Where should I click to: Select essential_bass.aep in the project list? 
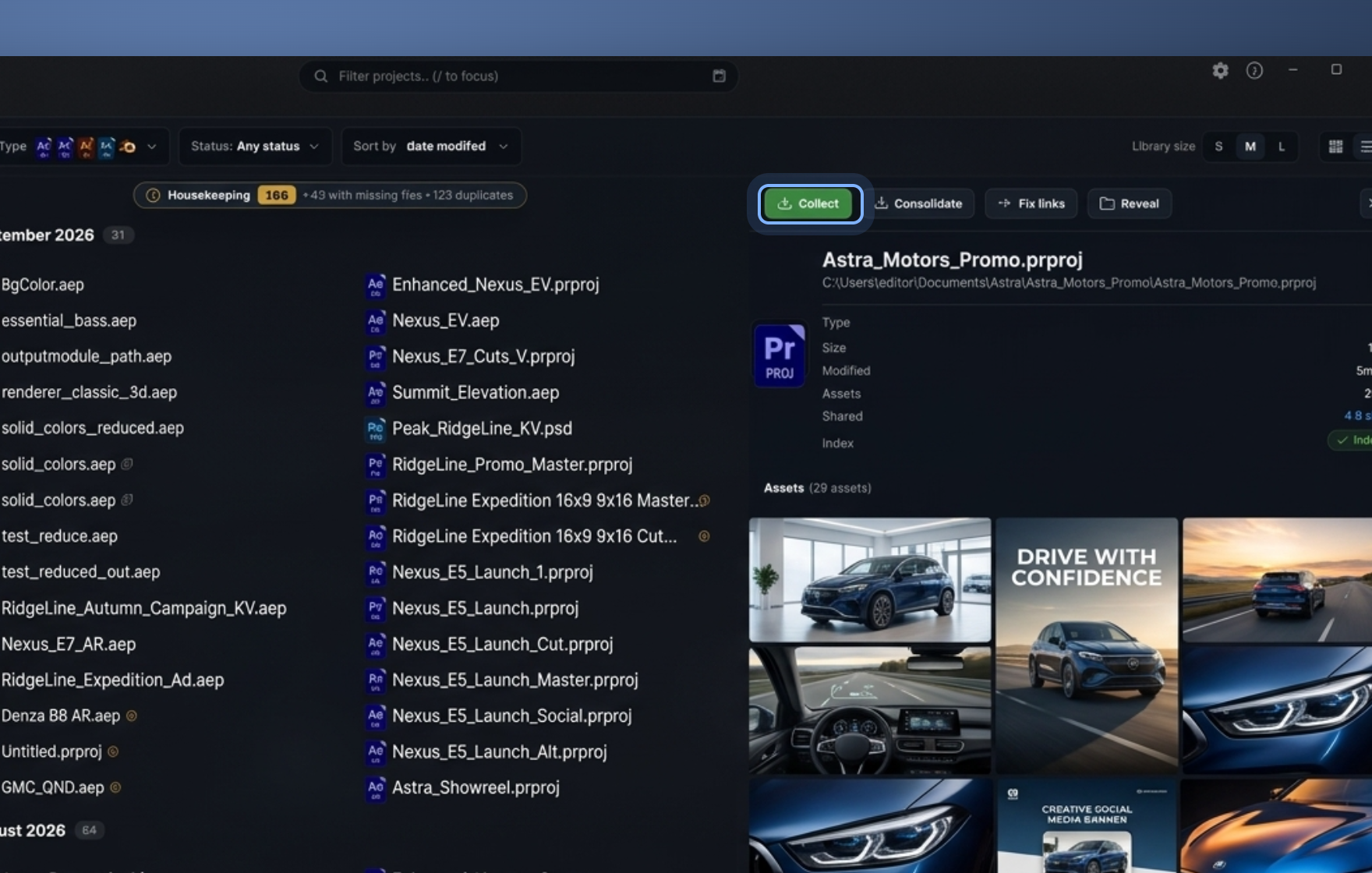point(69,321)
